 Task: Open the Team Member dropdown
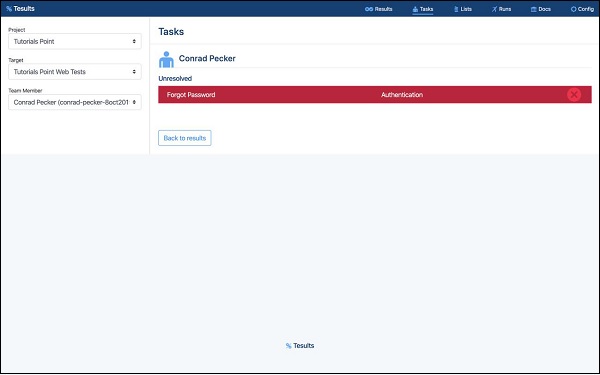tap(75, 102)
